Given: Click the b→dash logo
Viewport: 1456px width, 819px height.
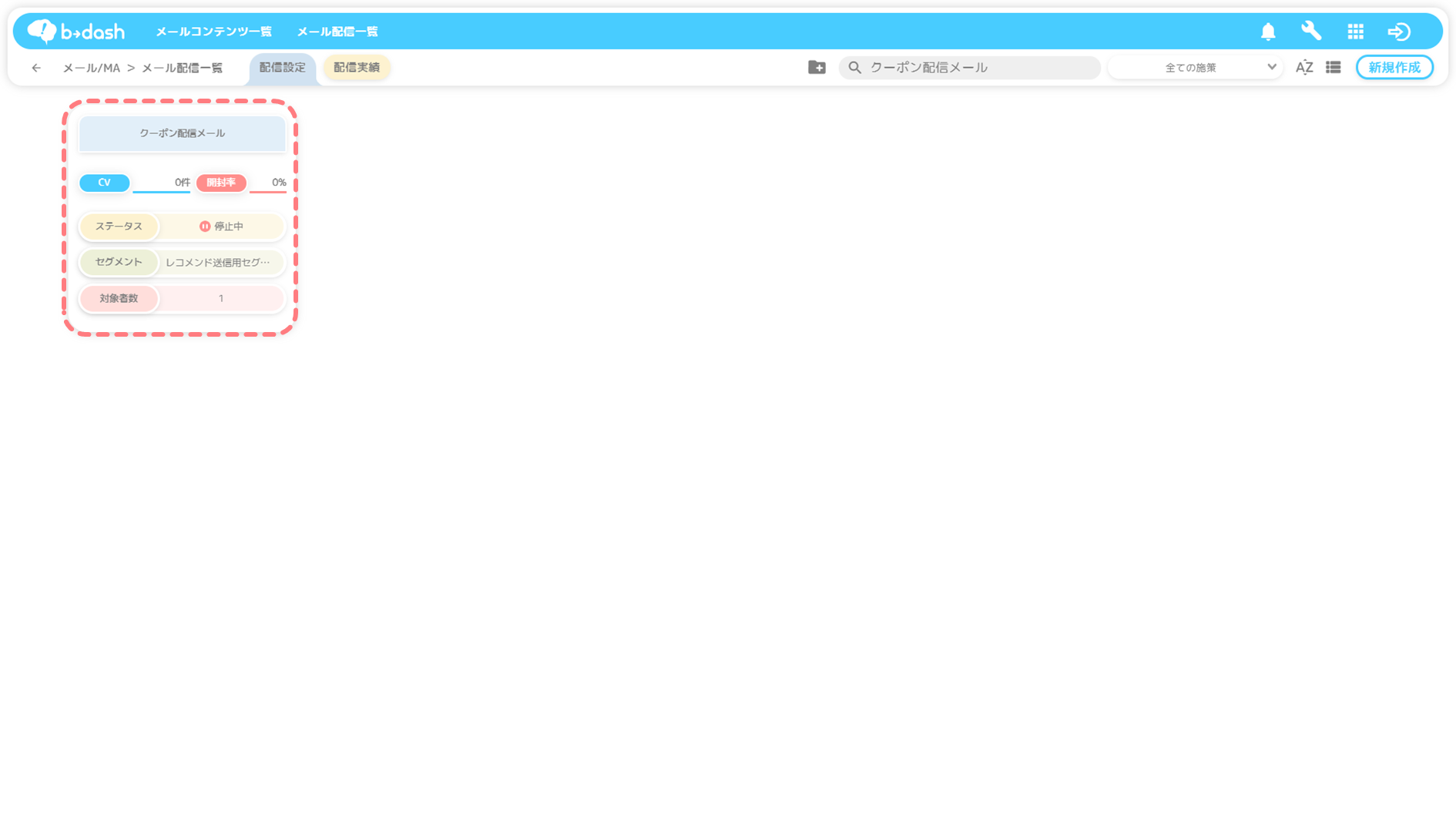Looking at the screenshot, I should pos(76,32).
